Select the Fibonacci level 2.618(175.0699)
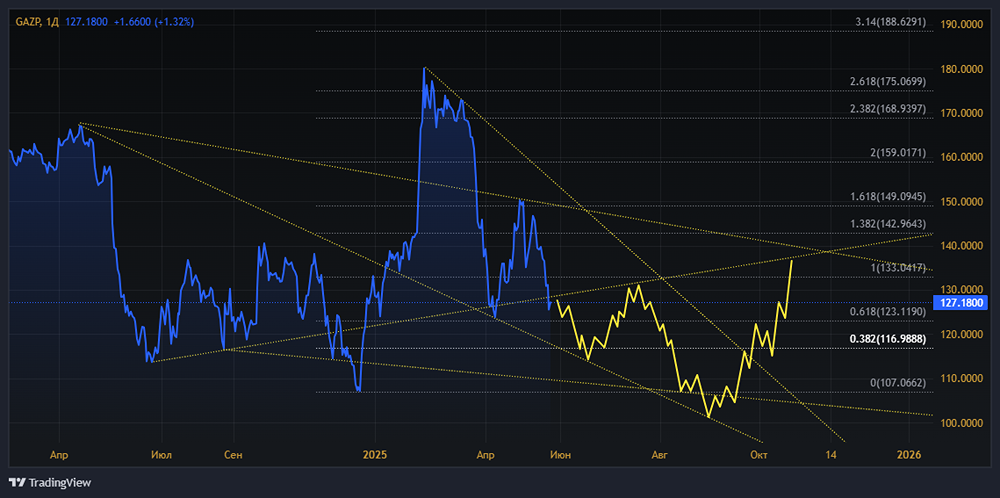The width and height of the screenshot is (1000, 498). 886,82
